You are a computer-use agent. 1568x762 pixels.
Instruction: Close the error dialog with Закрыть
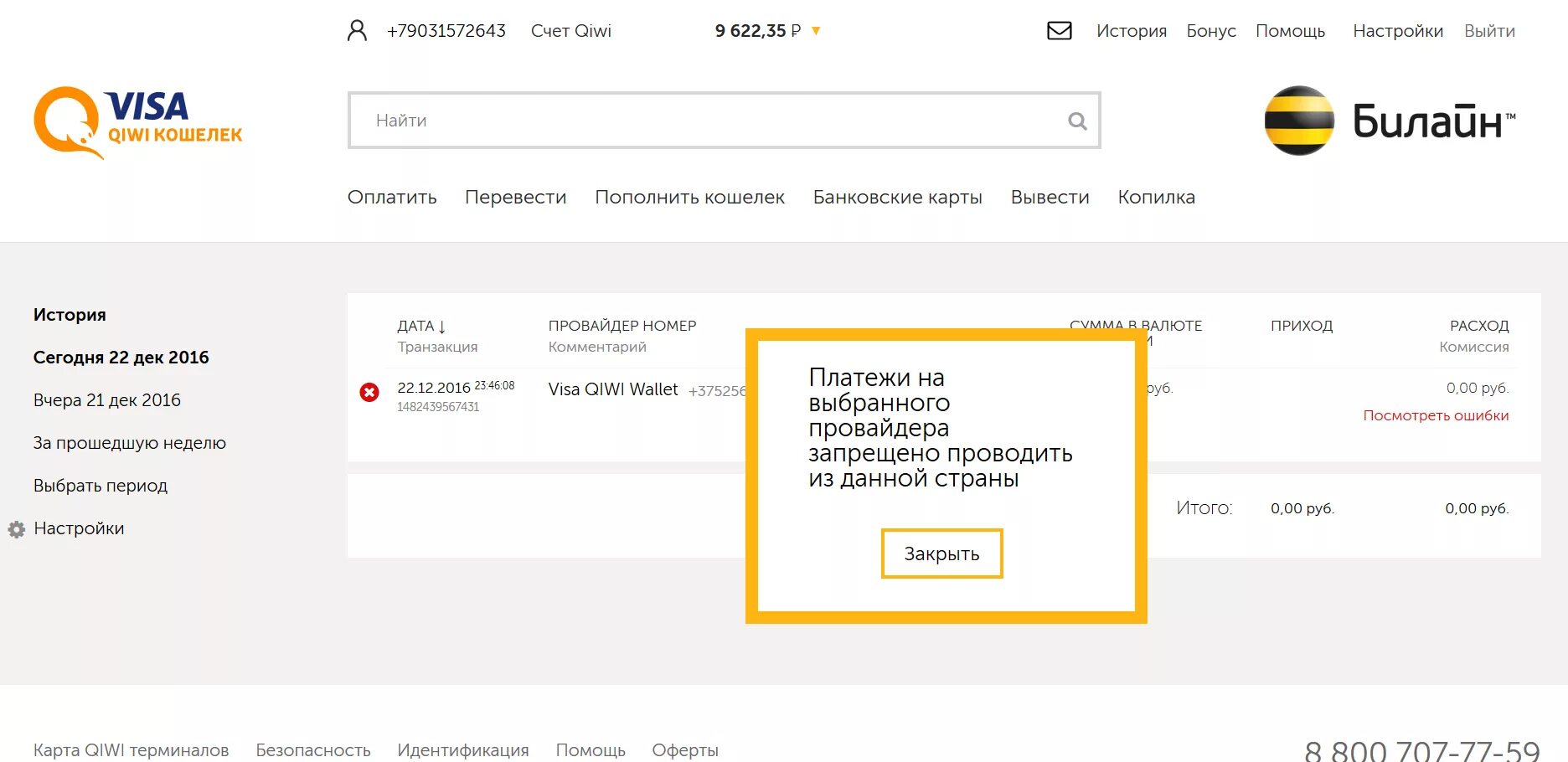click(x=941, y=553)
